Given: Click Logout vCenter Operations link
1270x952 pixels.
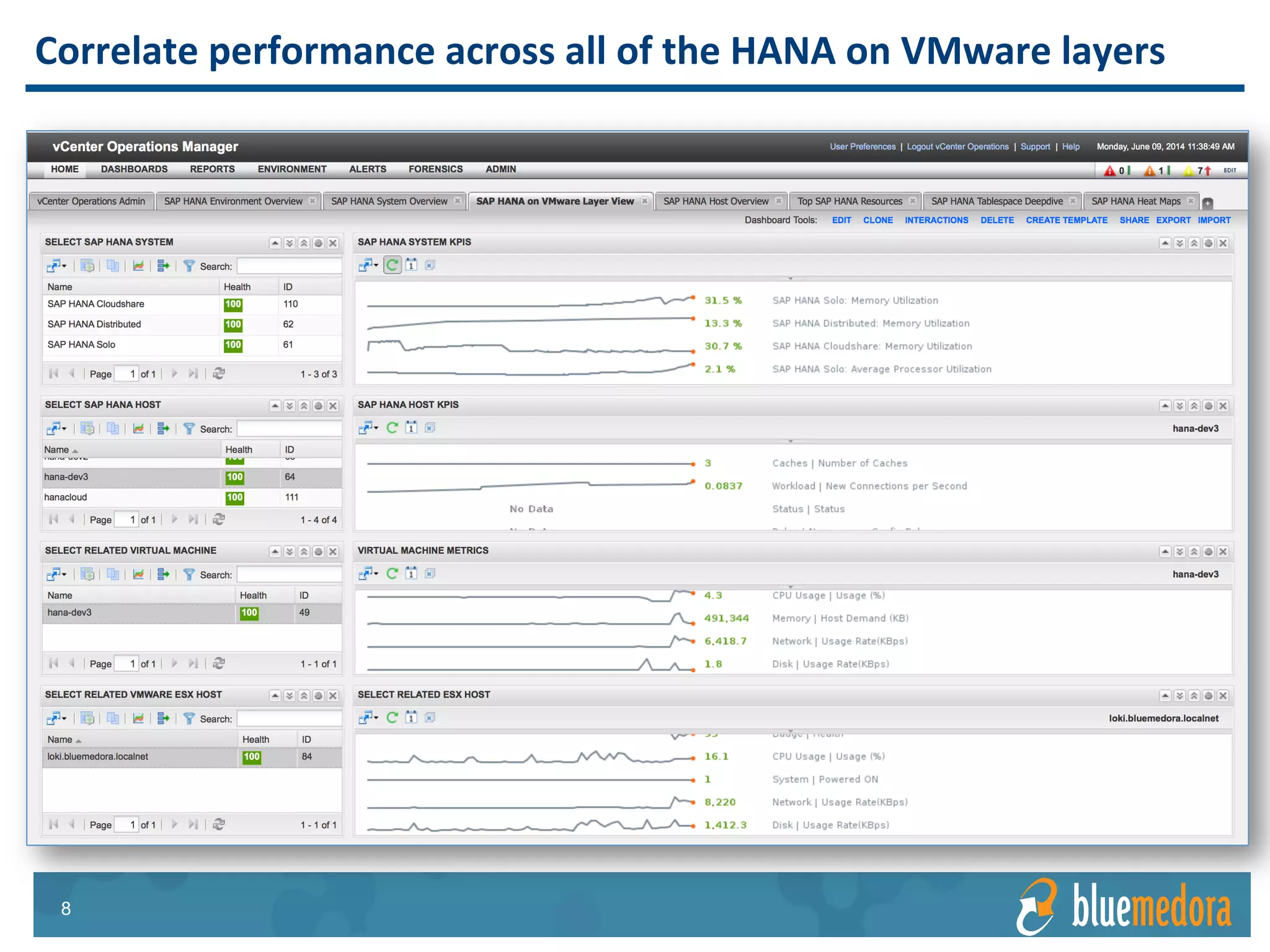Looking at the screenshot, I should [x=957, y=147].
